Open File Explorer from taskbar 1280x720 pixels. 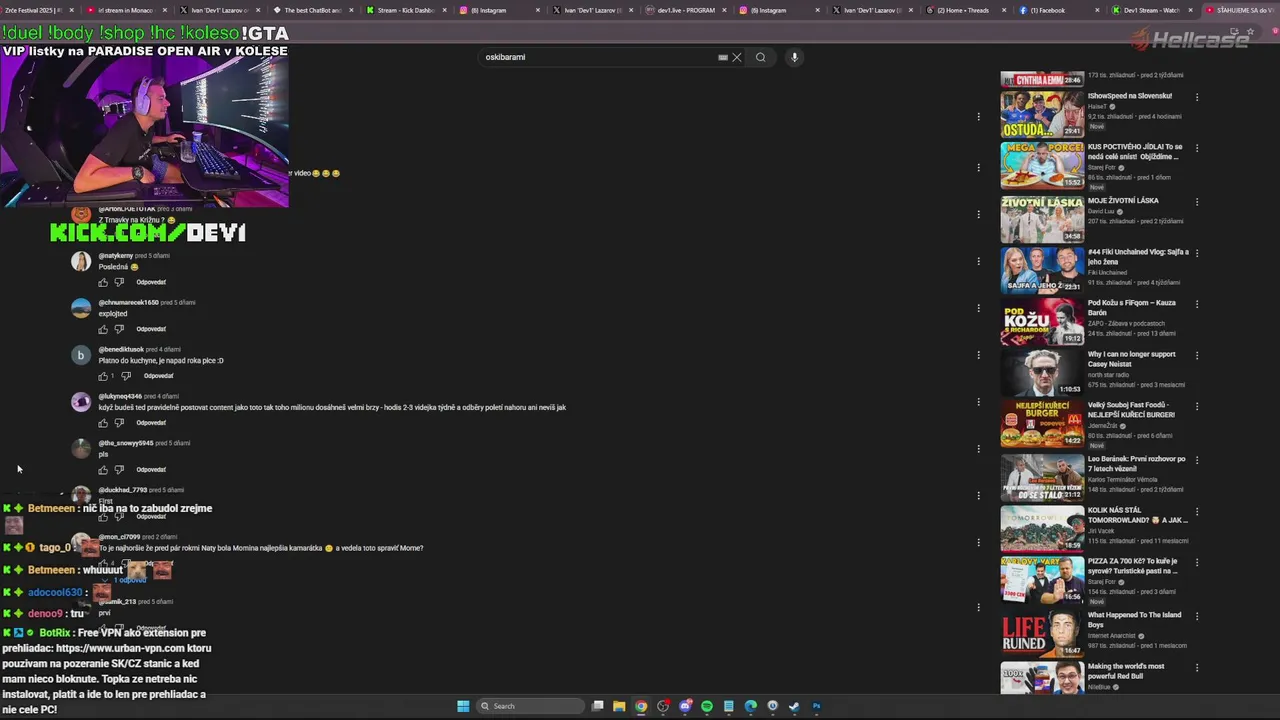pos(619,706)
